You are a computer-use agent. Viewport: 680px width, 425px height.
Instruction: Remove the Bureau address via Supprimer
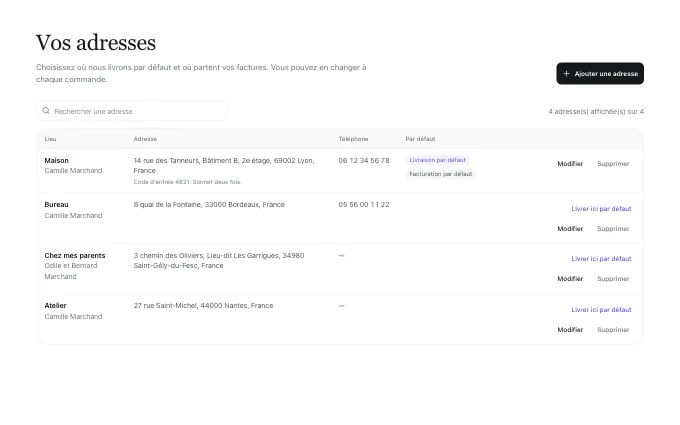613,229
